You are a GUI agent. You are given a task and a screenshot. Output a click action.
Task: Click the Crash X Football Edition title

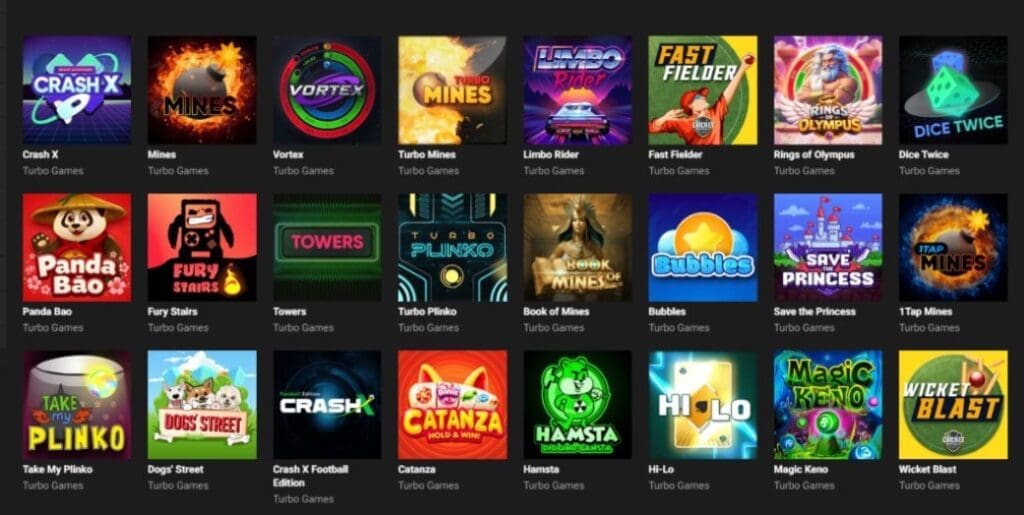click(x=310, y=476)
